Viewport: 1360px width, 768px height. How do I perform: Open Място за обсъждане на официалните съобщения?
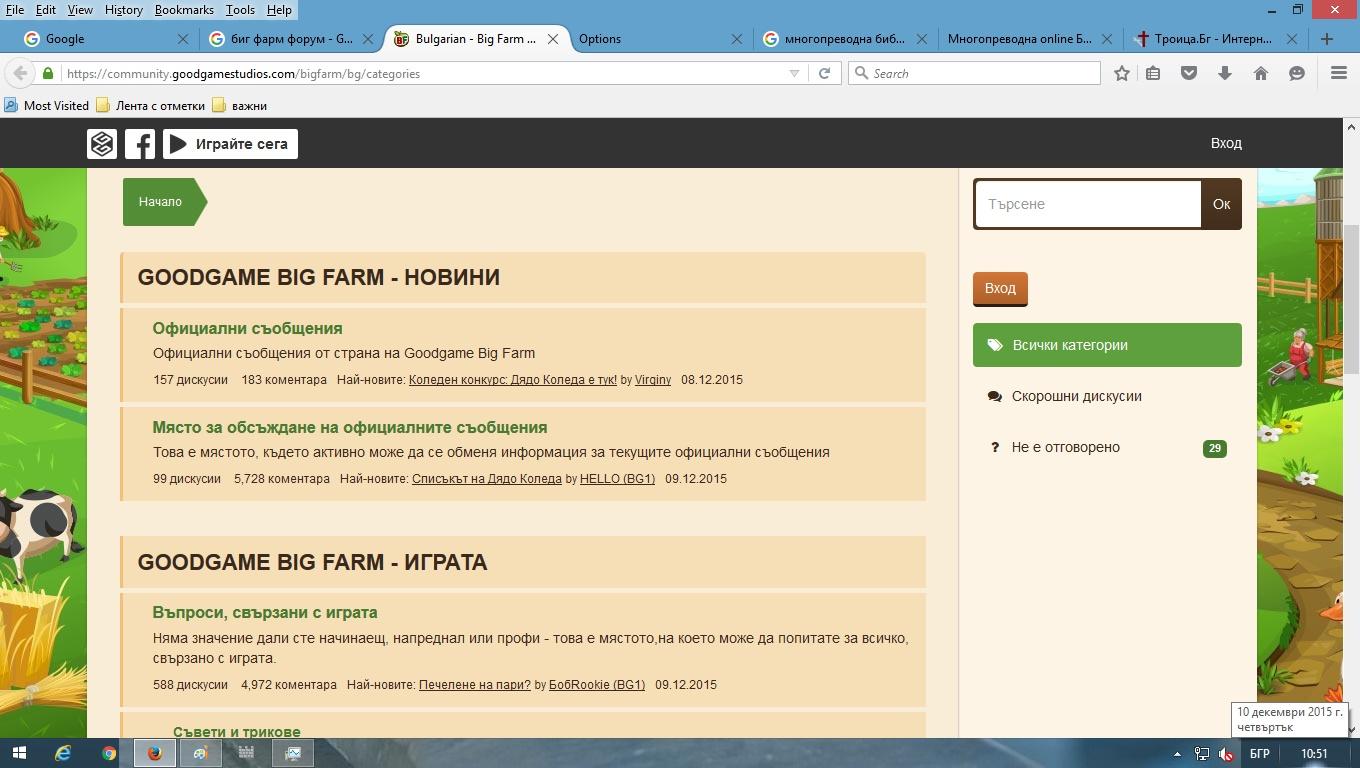(x=350, y=427)
